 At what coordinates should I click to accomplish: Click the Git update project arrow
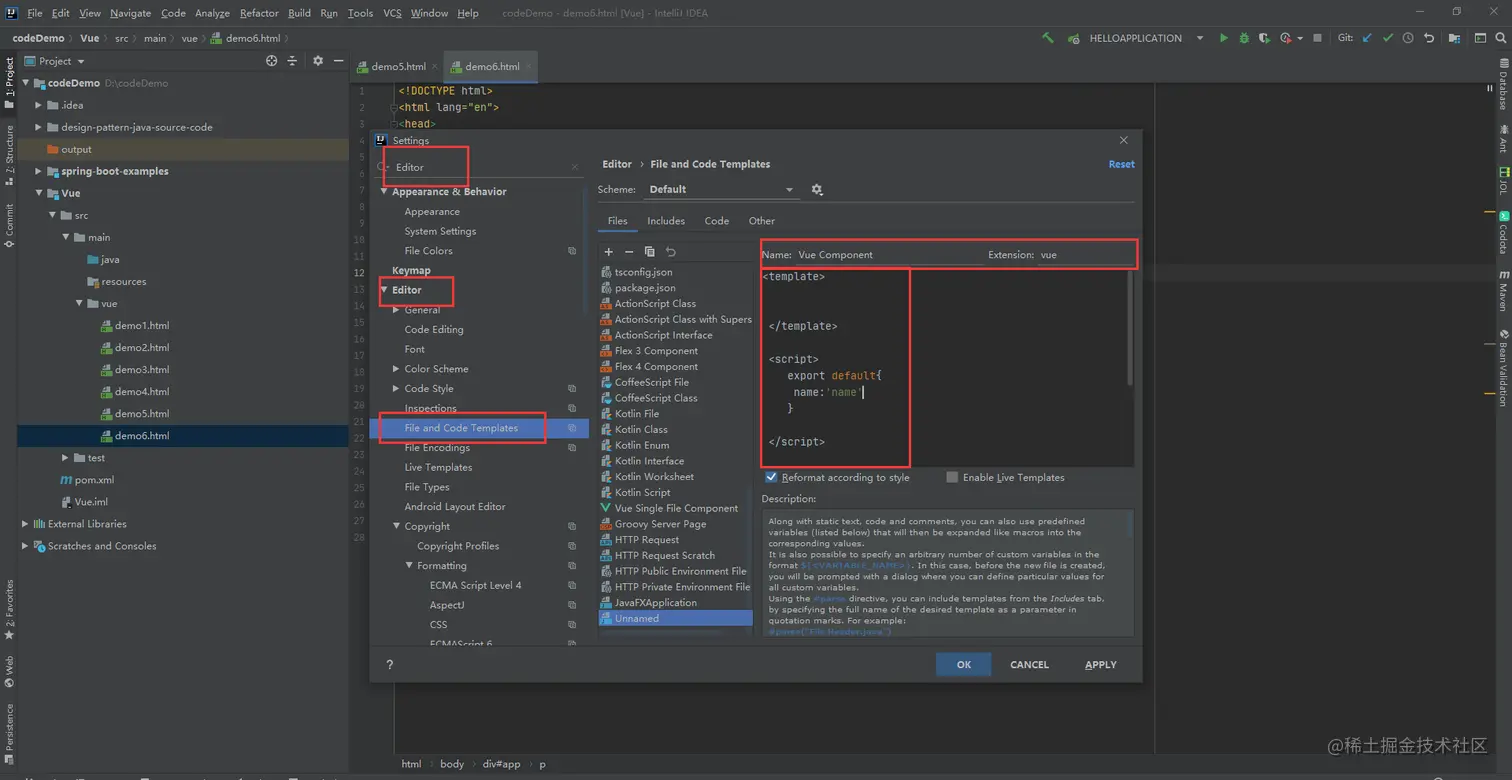1367,38
